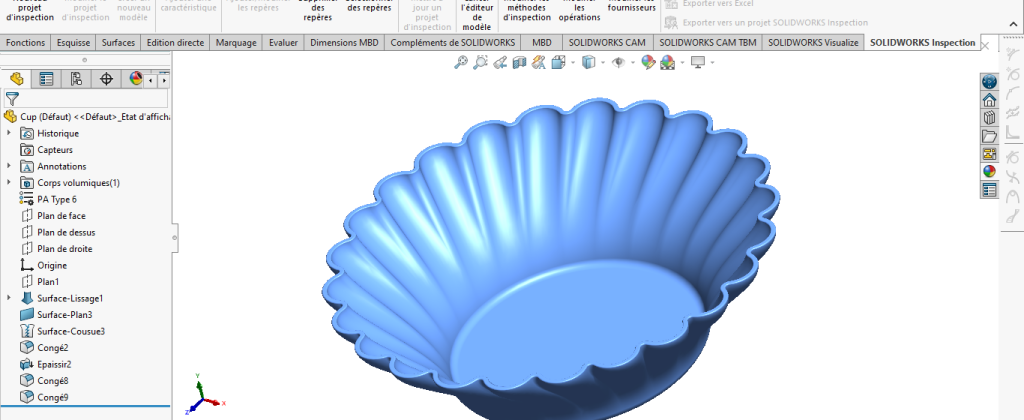1024x420 pixels.
Task: Open Dynamic Annotation Views tool
Action: pyautogui.click(x=539, y=62)
